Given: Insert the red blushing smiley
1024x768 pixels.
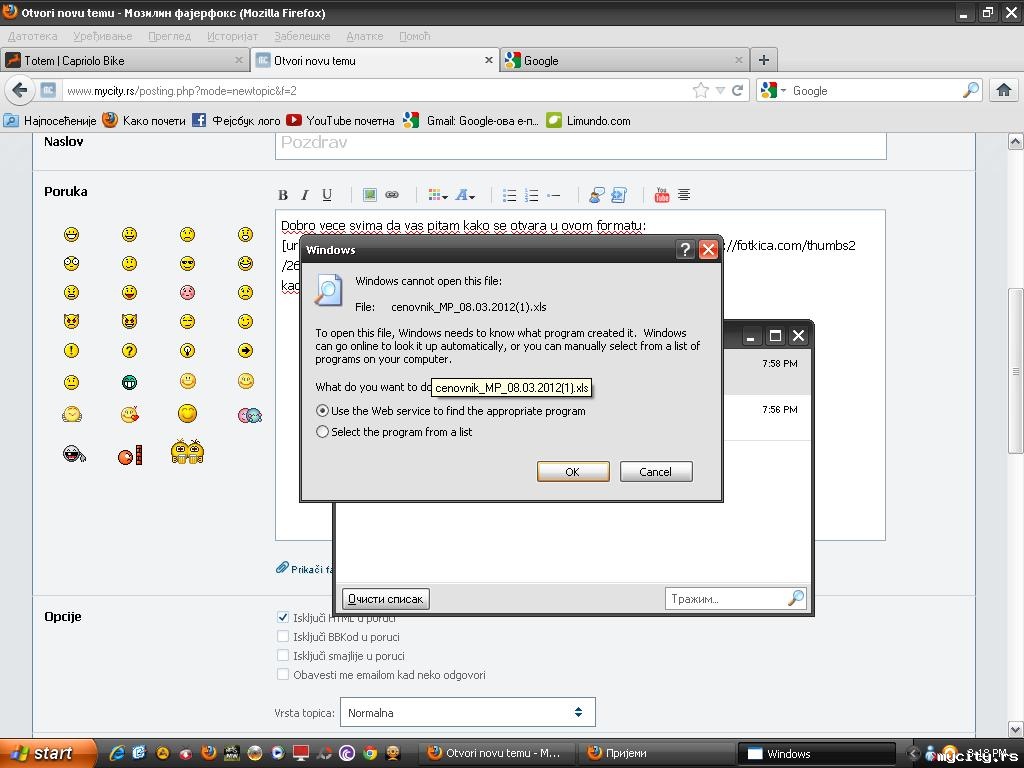Looking at the screenshot, I should 187,292.
